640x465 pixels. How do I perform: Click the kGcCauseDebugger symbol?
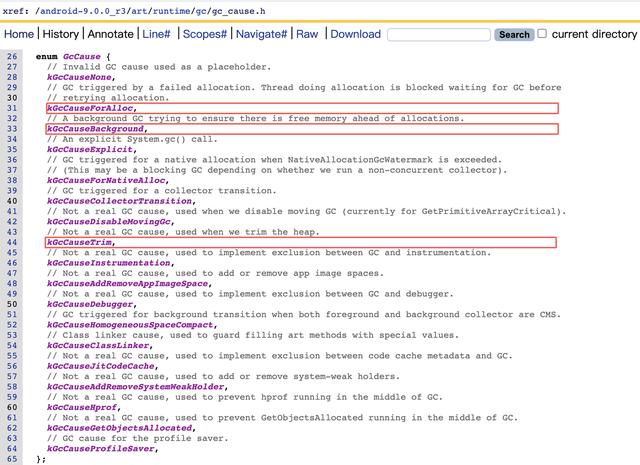(x=90, y=304)
